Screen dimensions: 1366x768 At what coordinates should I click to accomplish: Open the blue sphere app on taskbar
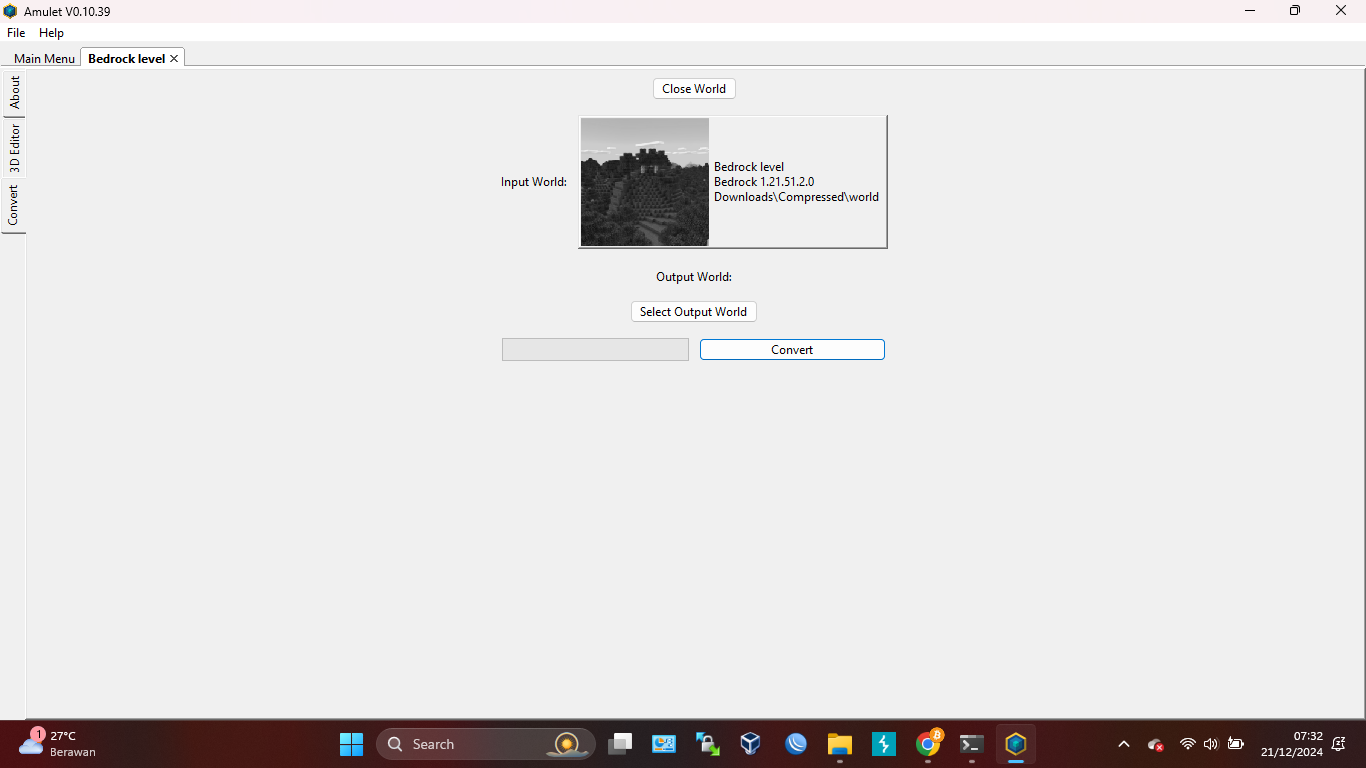796,744
